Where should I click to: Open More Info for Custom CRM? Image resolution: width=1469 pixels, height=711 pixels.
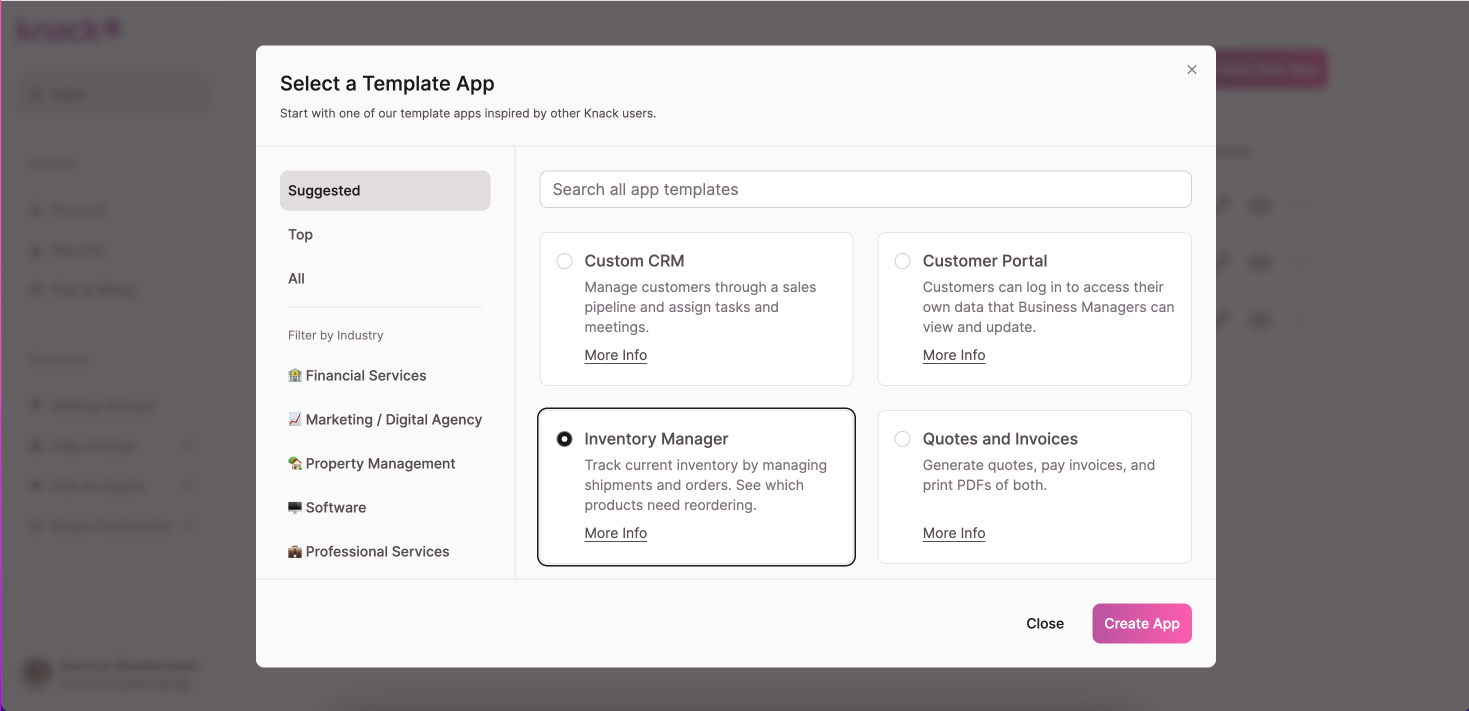tap(616, 356)
